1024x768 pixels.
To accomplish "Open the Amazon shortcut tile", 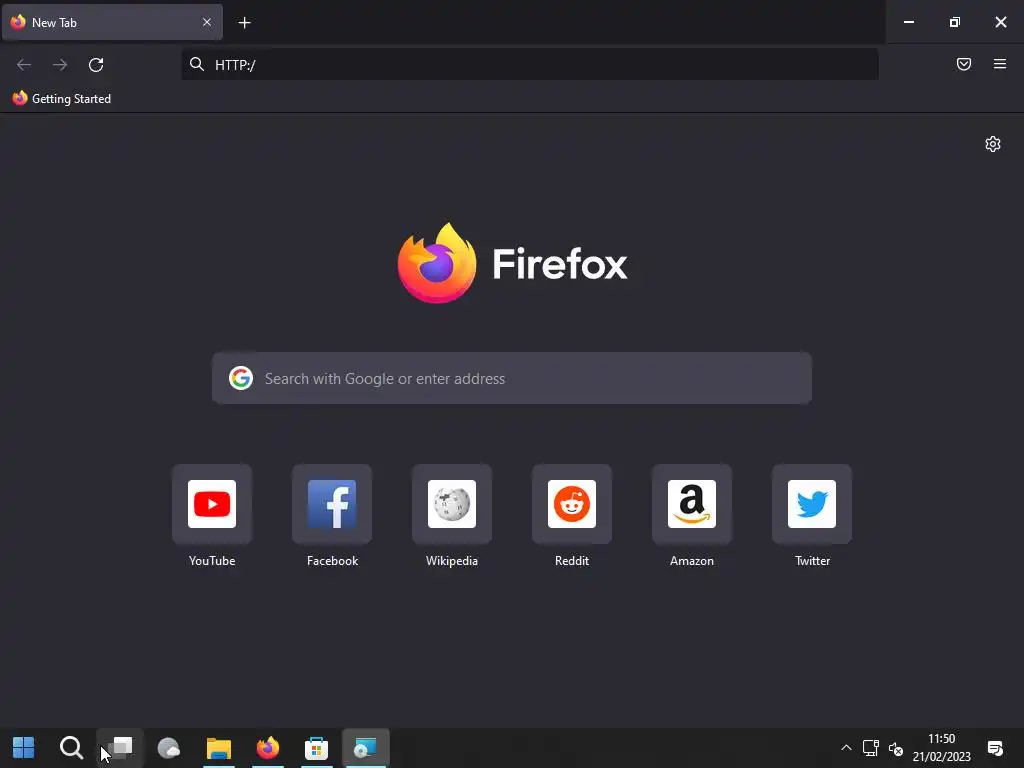I will (x=692, y=504).
